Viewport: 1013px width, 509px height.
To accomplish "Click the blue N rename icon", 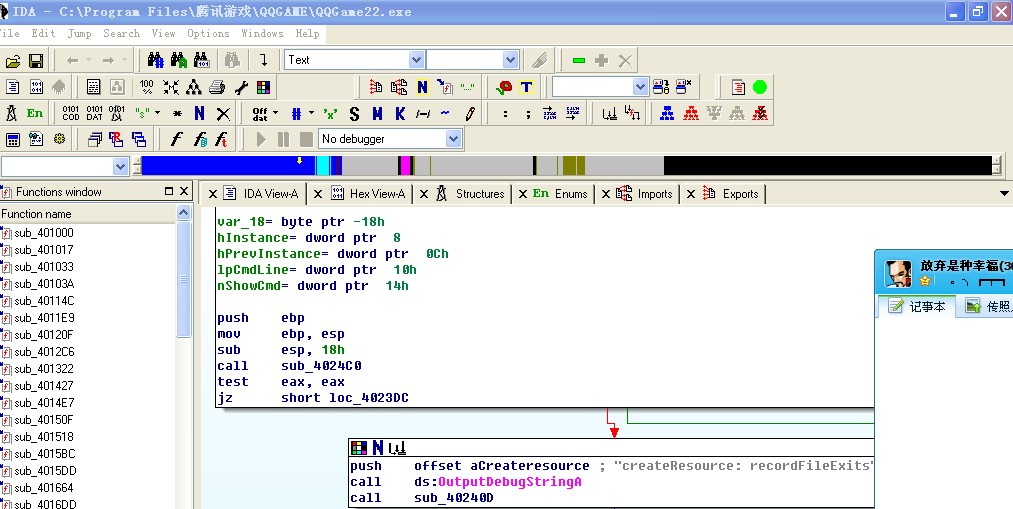I will tap(200, 114).
